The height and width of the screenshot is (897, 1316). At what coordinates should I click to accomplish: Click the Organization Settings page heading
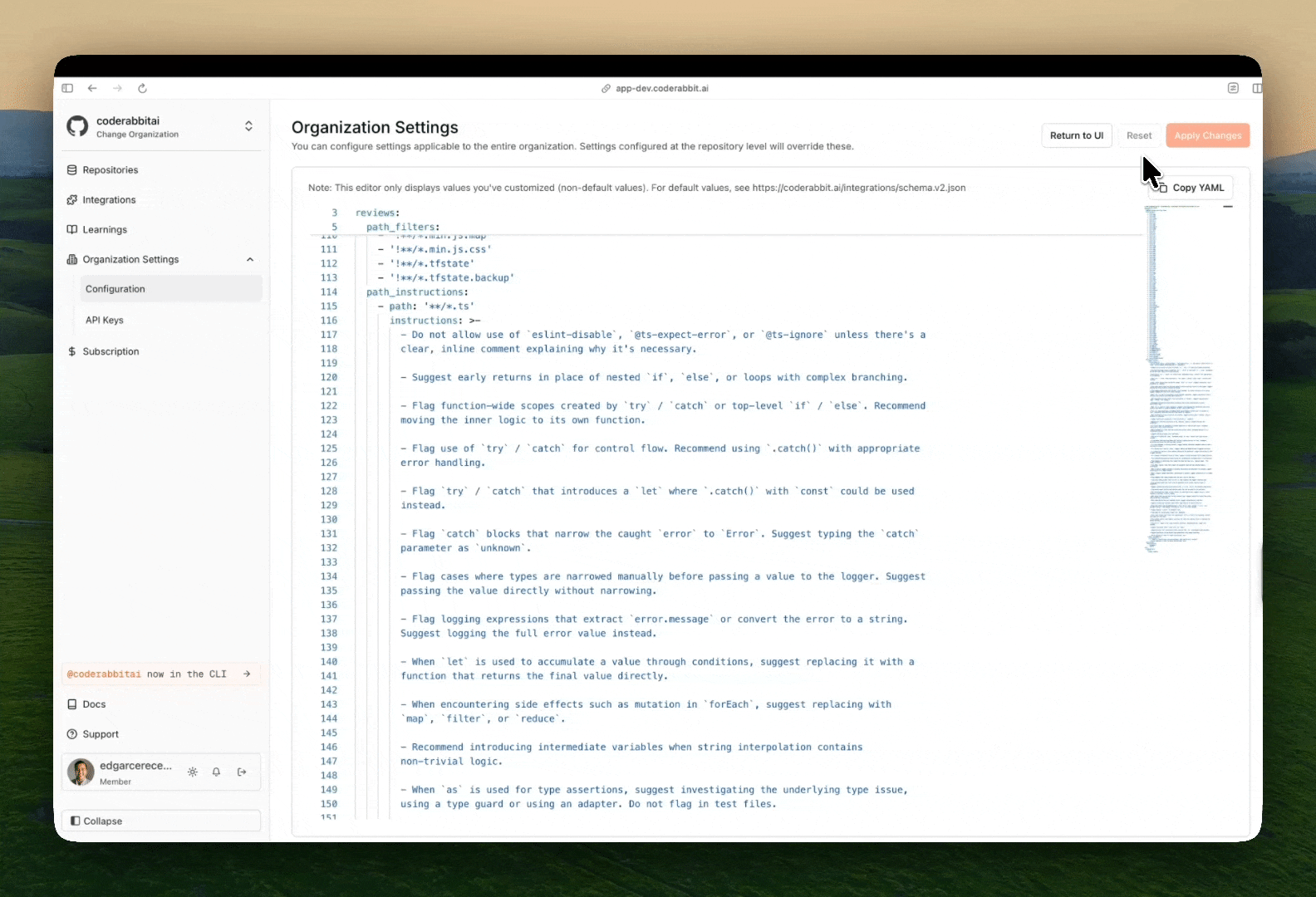(x=375, y=127)
